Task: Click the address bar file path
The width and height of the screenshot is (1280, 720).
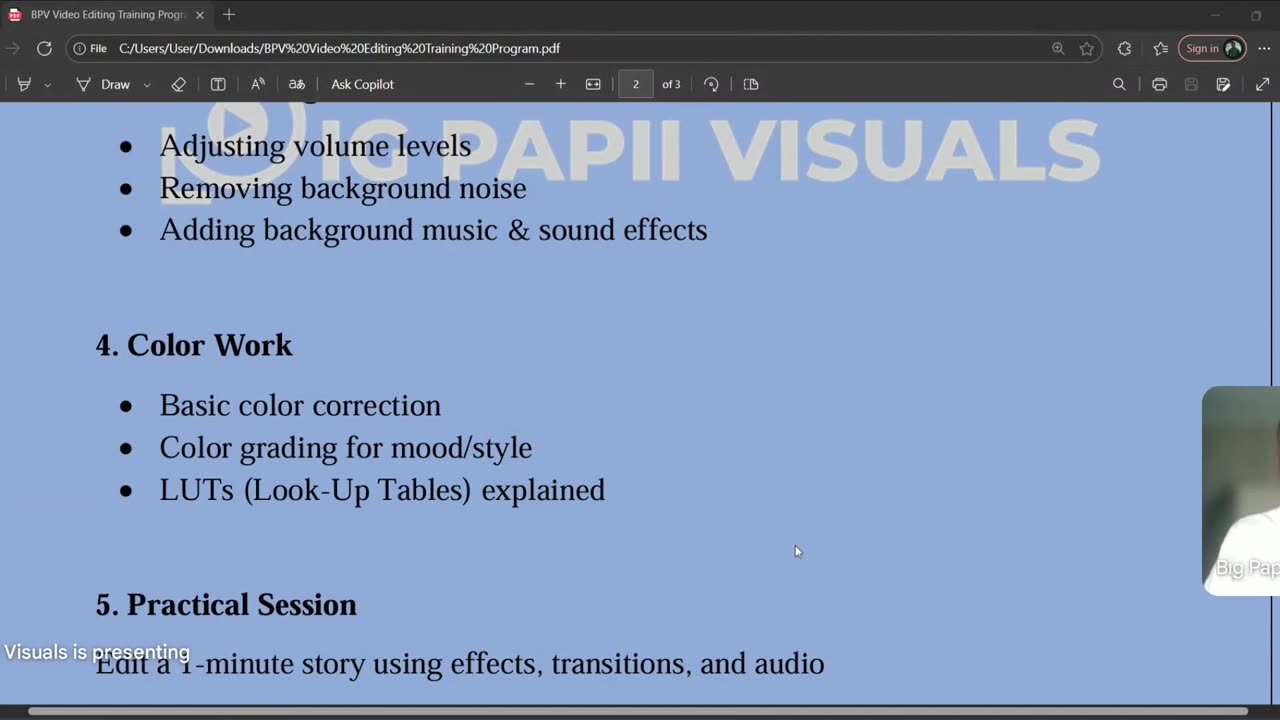Action: point(339,48)
